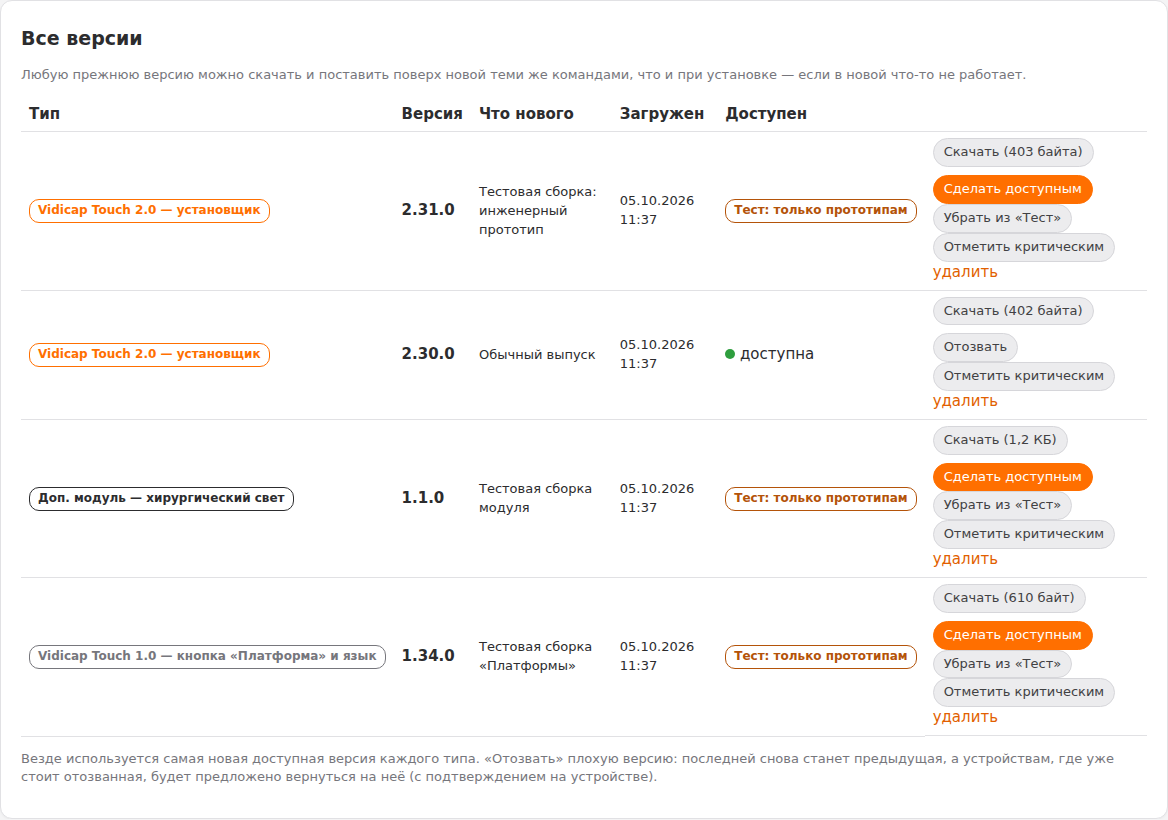This screenshot has width=1168, height=820.
Task: Click the «Доступен» column header
Action: point(766,113)
